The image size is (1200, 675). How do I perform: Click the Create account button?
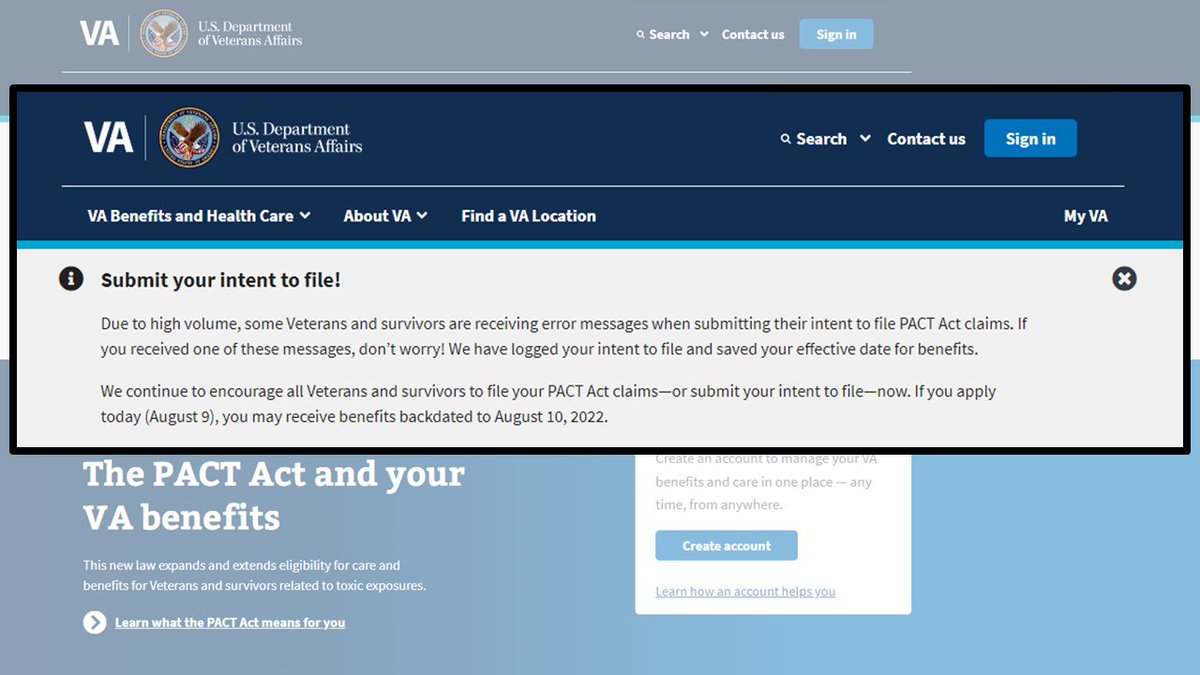click(726, 546)
